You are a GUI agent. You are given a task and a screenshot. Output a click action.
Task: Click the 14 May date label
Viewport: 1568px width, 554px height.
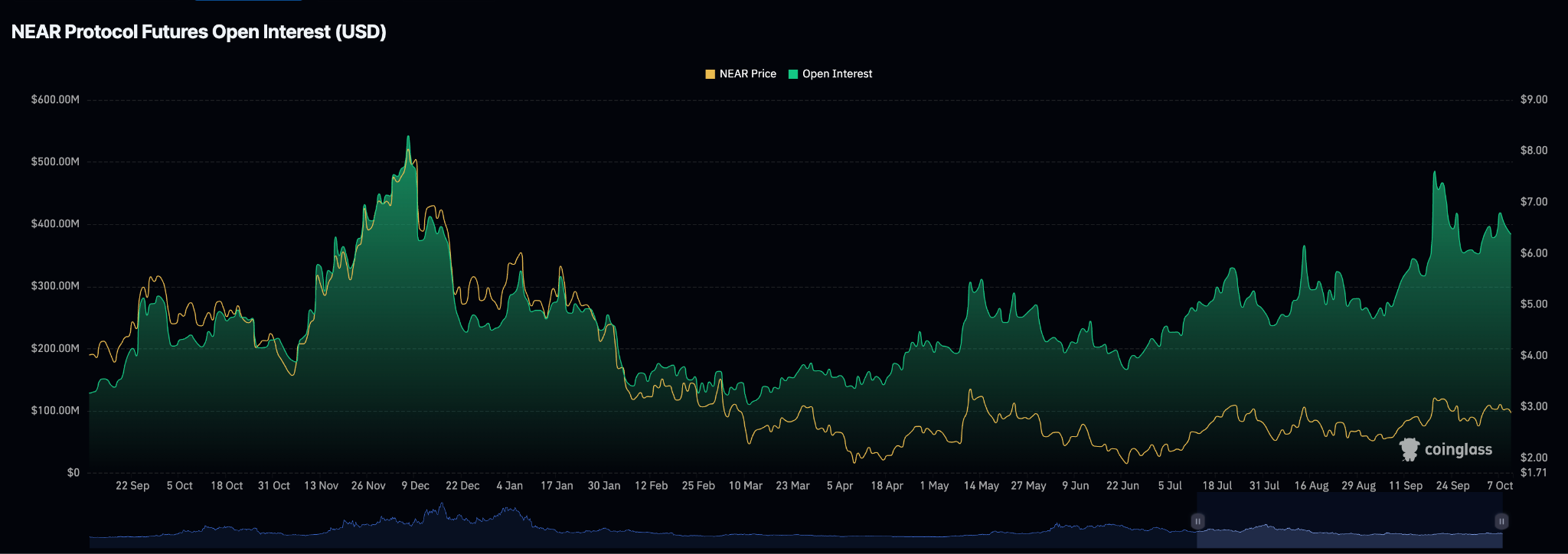coord(981,486)
